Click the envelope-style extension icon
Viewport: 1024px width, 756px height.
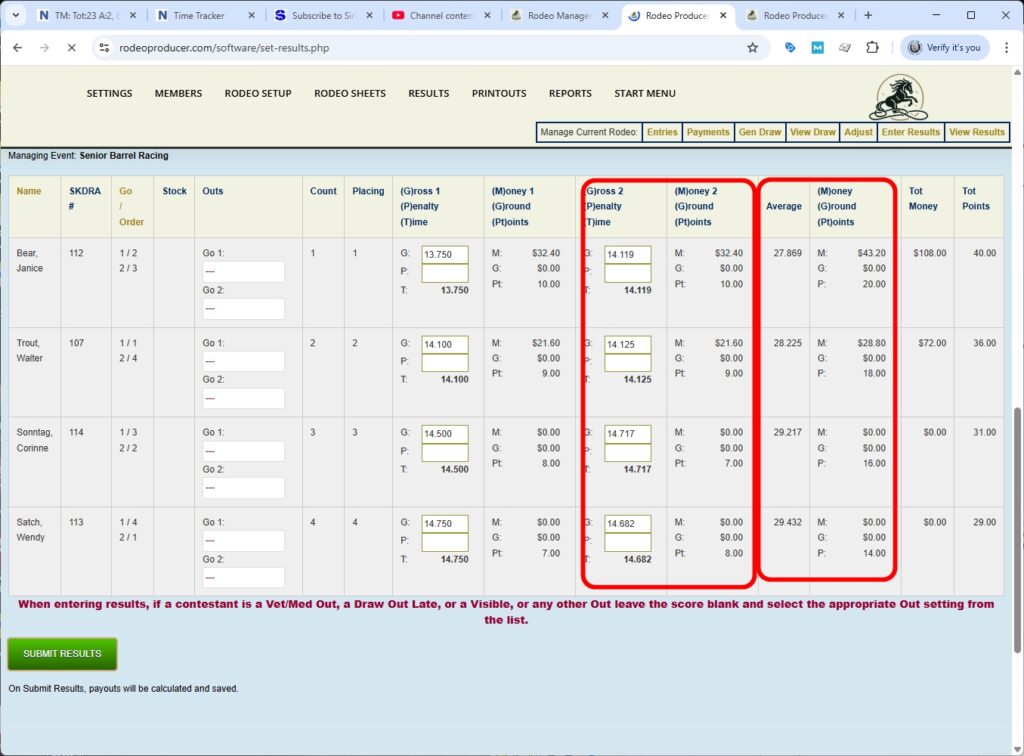tap(845, 47)
